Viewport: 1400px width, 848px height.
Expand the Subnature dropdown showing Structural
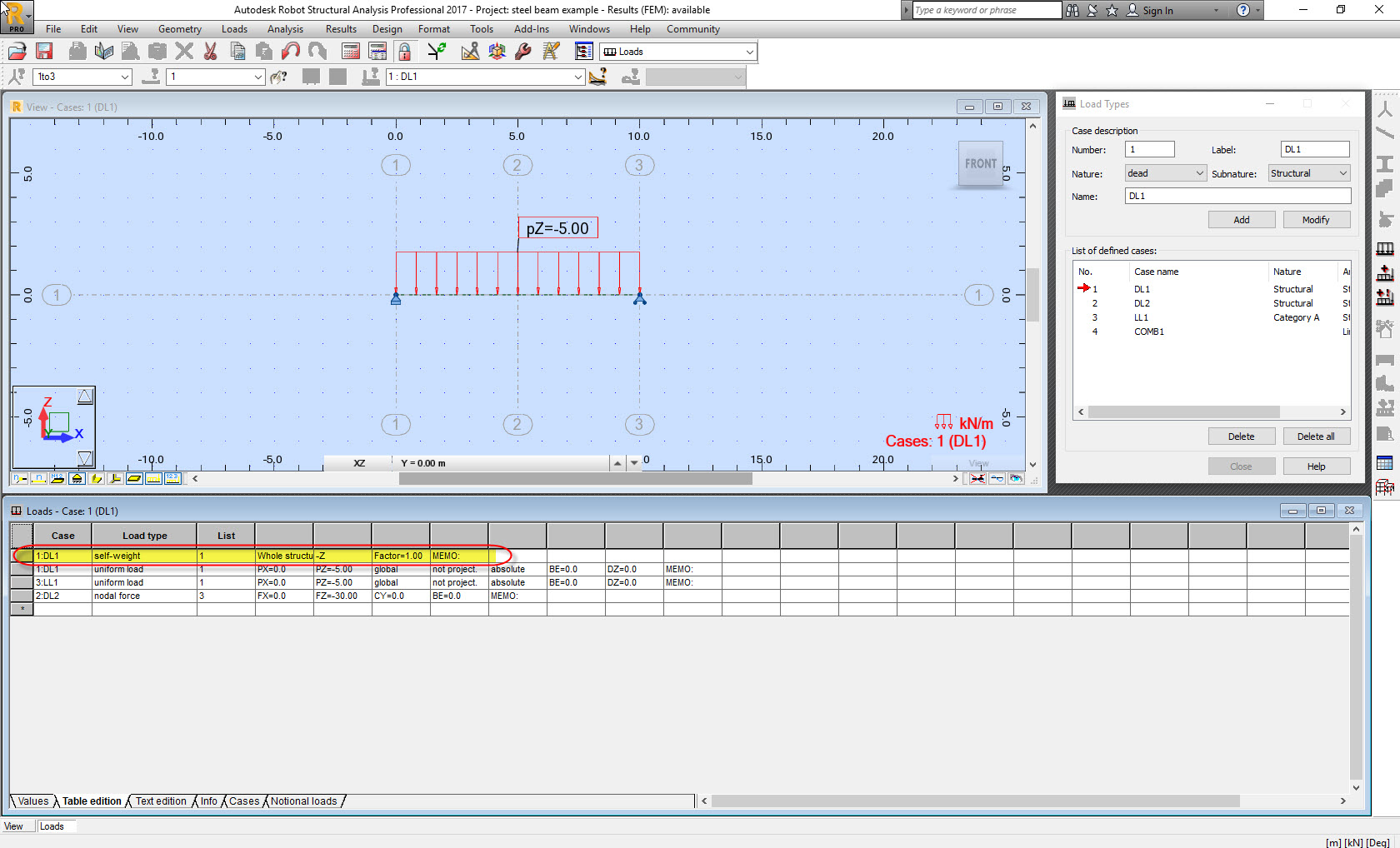pyautogui.click(x=1342, y=173)
